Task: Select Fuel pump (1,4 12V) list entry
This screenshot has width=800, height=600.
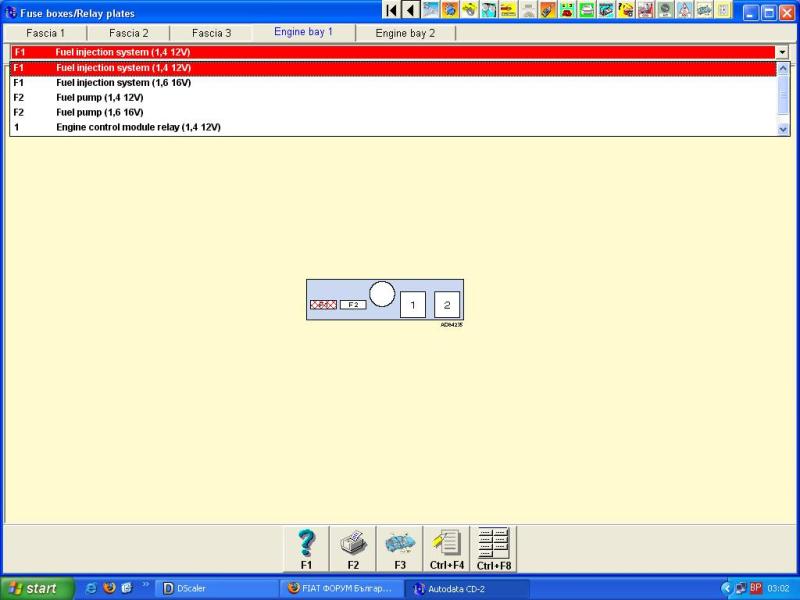Action: (100, 98)
